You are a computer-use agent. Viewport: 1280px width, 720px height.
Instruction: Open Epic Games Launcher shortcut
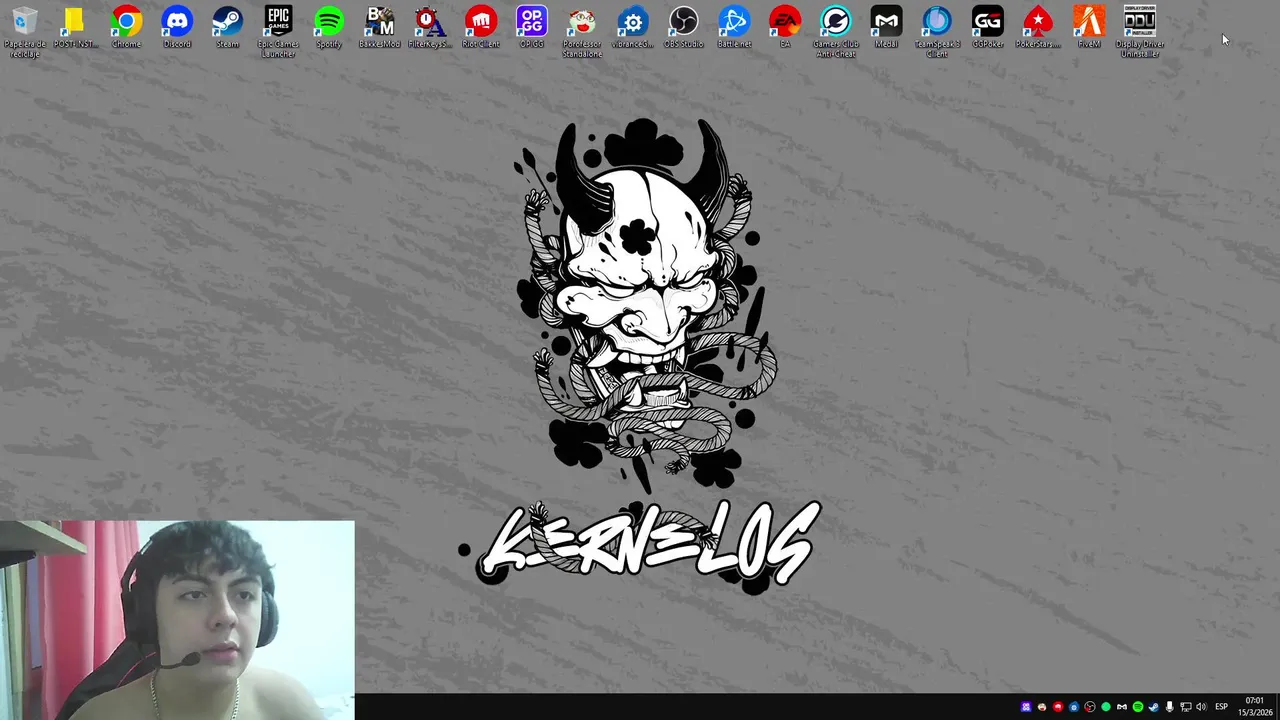point(278,31)
